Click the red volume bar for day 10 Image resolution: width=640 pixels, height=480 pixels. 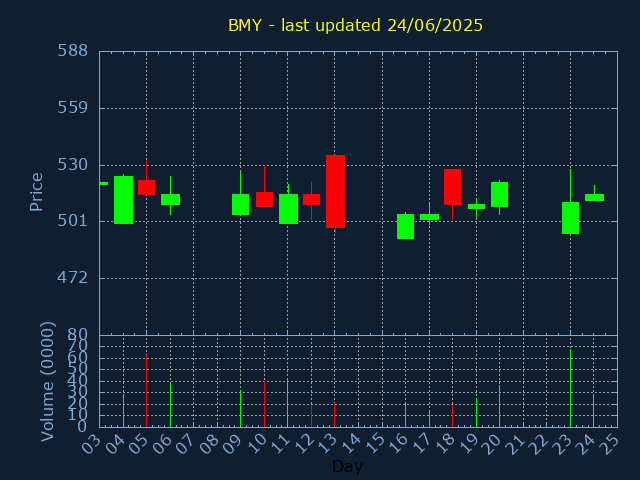click(264, 404)
